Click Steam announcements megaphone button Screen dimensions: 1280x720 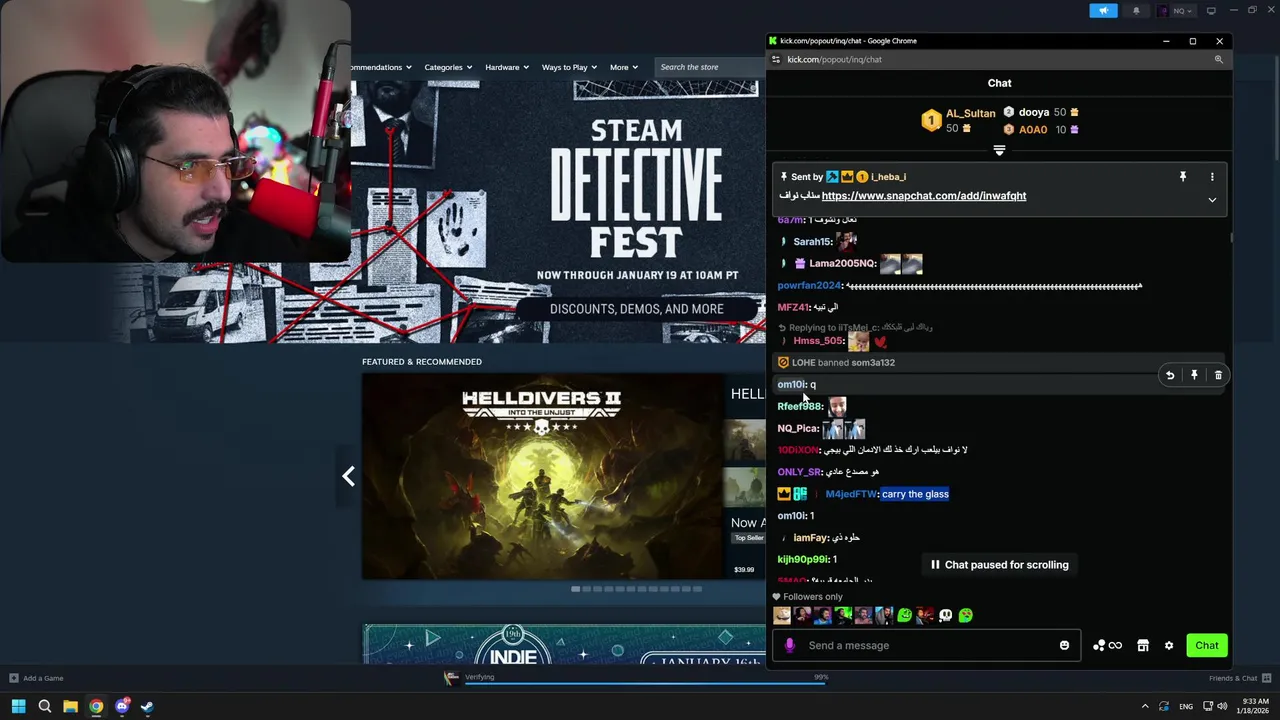(x=1104, y=11)
